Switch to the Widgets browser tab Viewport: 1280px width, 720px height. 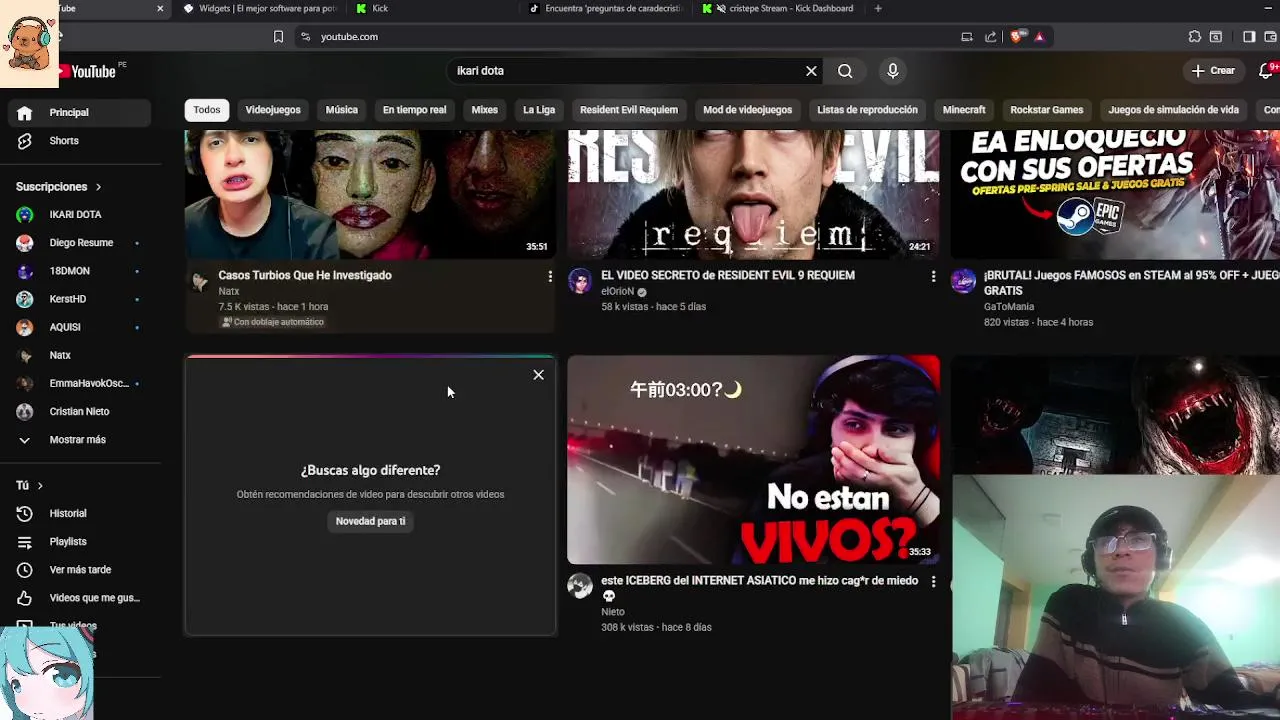(260, 9)
